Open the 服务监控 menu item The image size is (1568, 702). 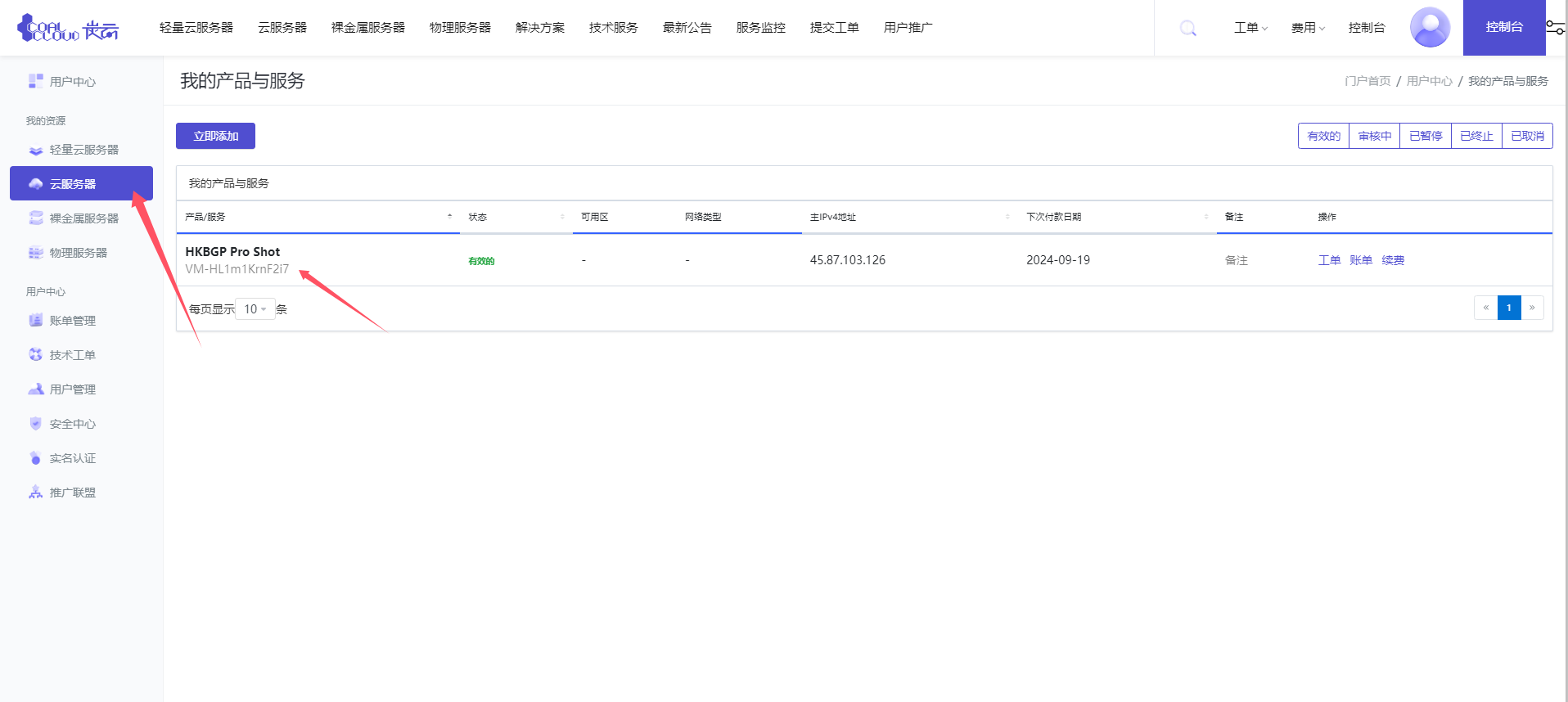[x=760, y=28]
